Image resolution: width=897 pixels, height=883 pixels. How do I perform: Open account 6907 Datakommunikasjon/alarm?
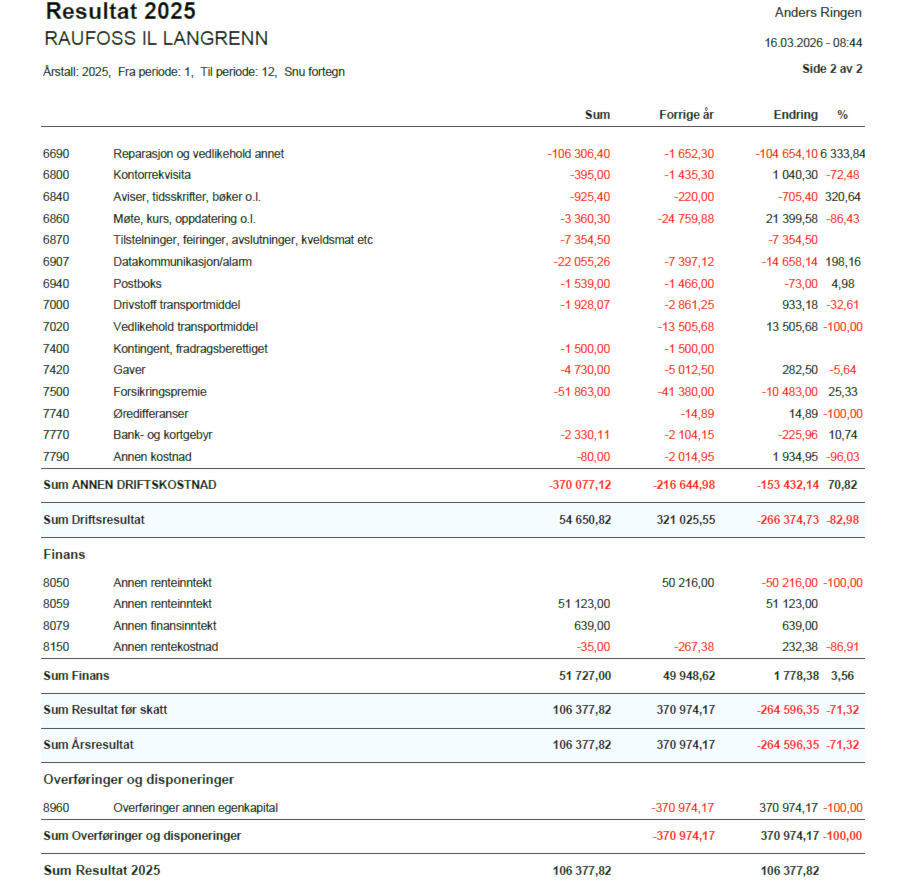[182, 262]
